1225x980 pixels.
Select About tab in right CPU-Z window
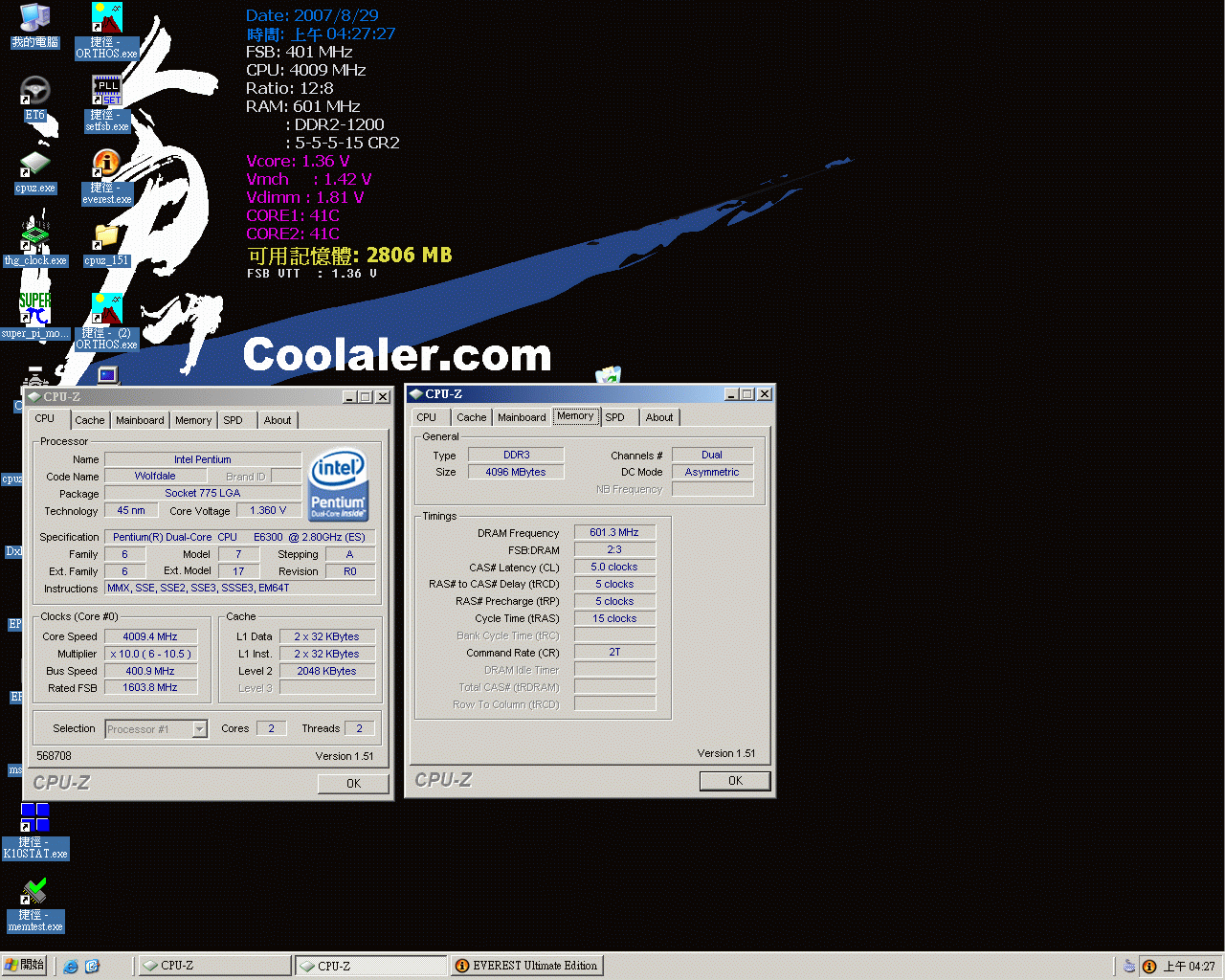pos(659,417)
